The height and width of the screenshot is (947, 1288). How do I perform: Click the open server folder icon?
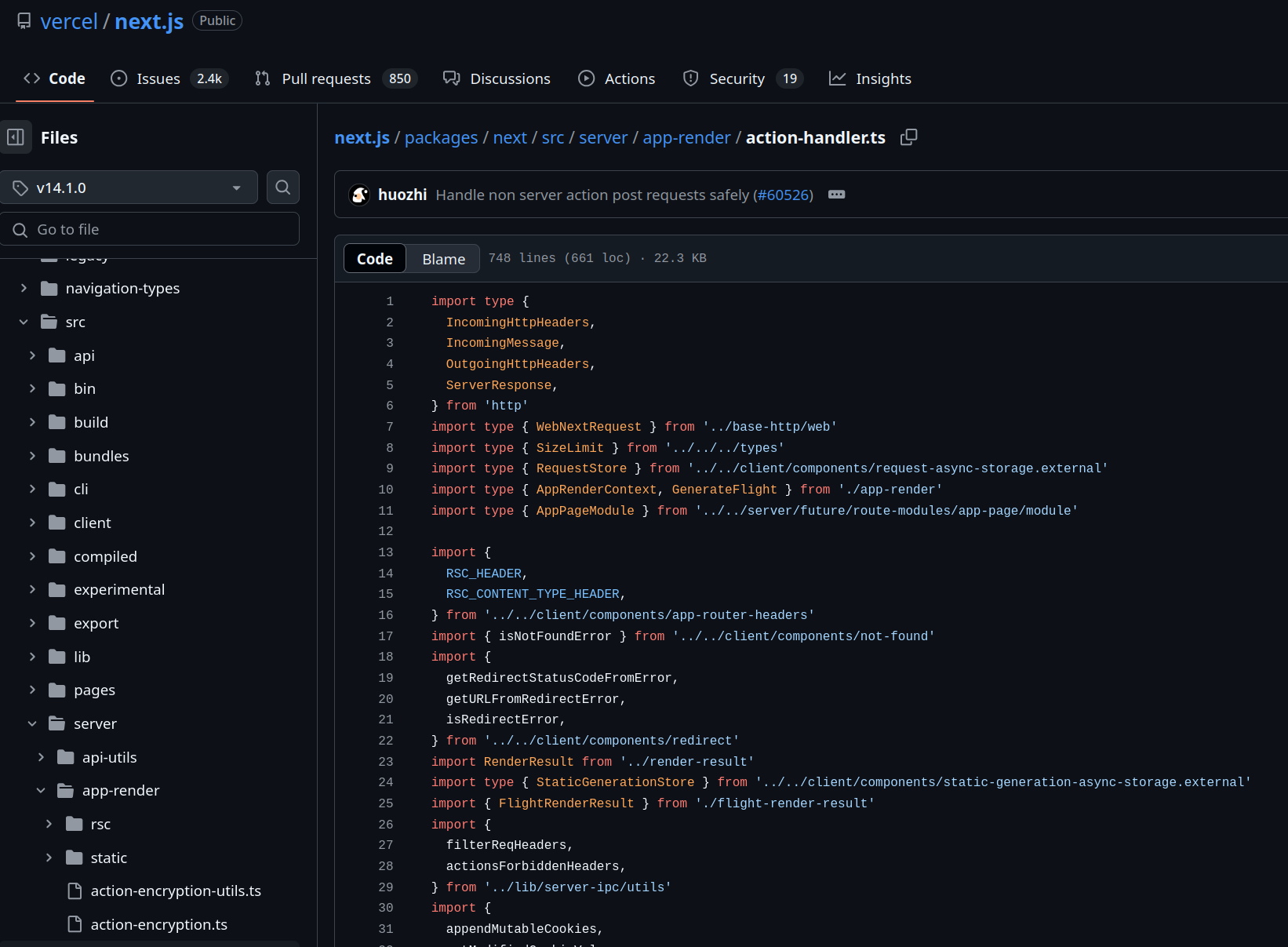[57, 723]
